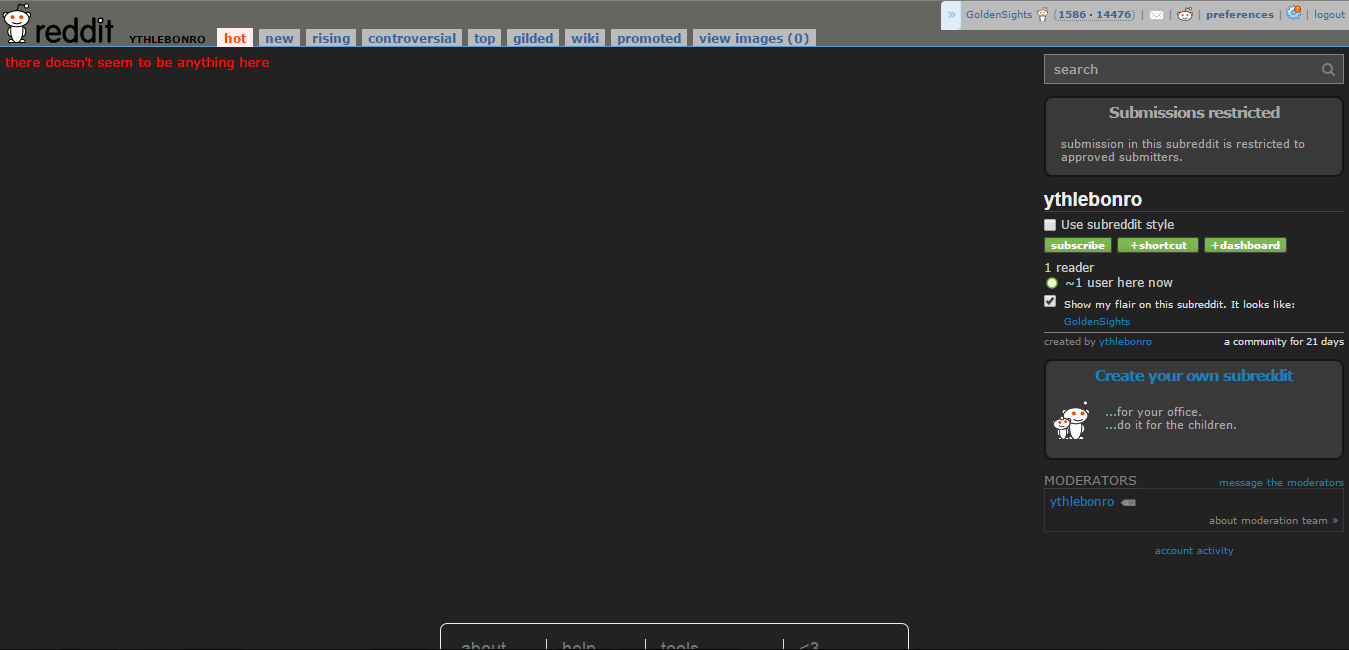1349x650 pixels.
Task: Open the snoo modmail icon in header
Action: 1185,15
